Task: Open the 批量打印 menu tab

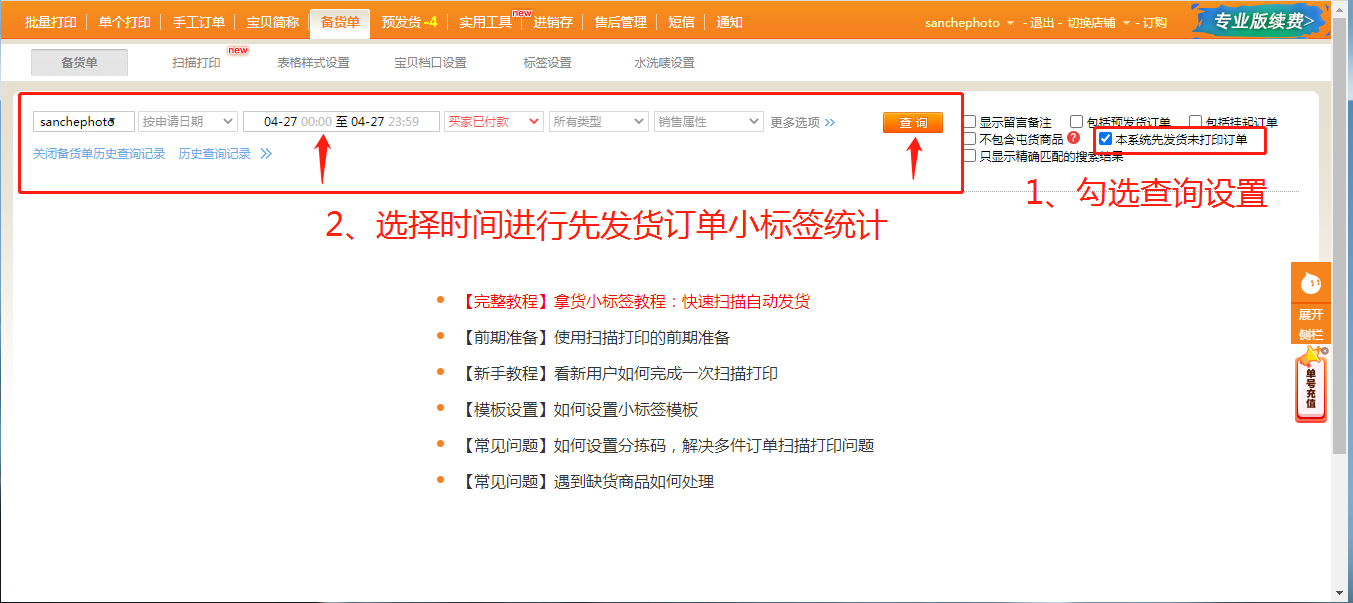Action: tap(50, 22)
